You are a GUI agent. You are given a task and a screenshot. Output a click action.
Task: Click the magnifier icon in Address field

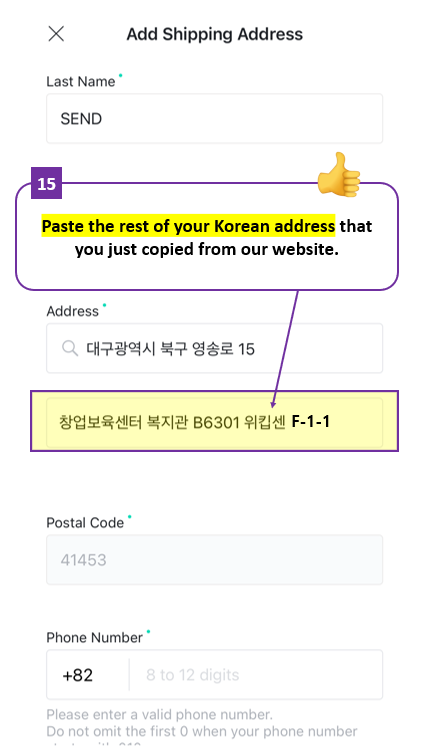(70, 348)
